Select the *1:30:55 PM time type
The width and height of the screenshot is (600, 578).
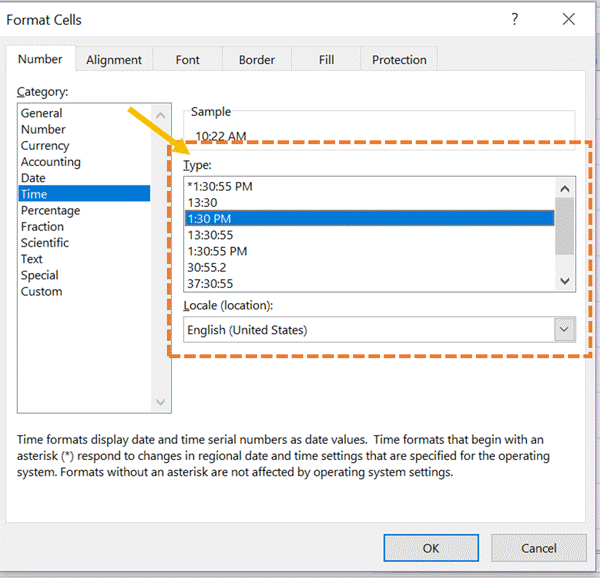coord(370,186)
